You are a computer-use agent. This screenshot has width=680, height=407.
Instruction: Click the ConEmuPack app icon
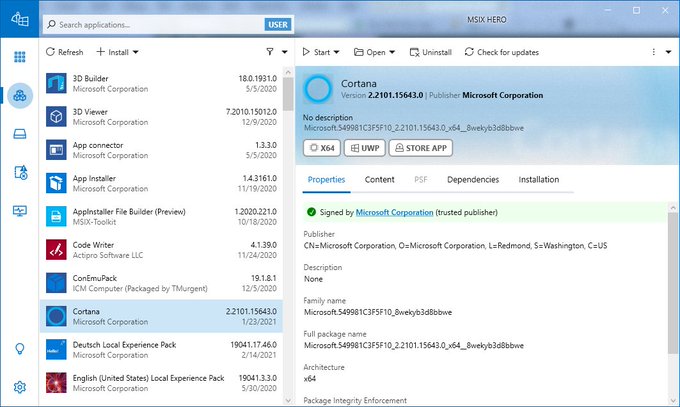coord(56,283)
